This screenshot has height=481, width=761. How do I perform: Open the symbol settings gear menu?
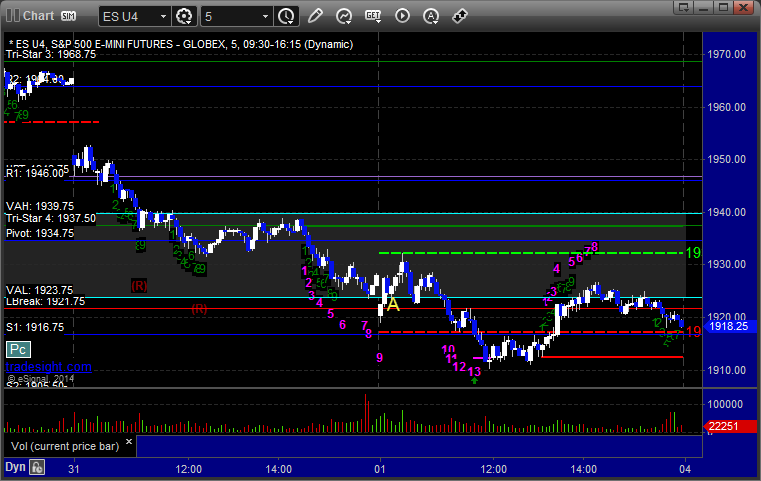pyautogui.click(x=184, y=17)
